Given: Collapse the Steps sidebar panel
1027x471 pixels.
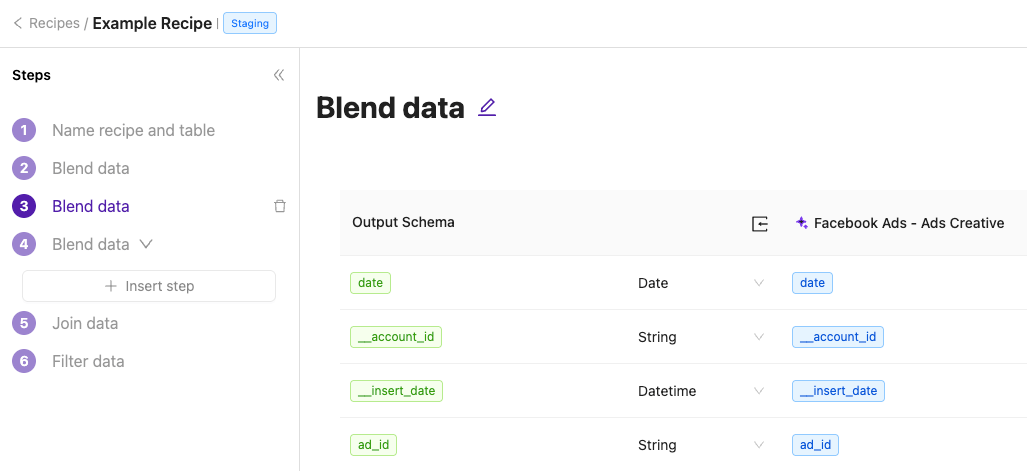Looking at the screenshot, I should pyautogui.click(x=279, y=75).
